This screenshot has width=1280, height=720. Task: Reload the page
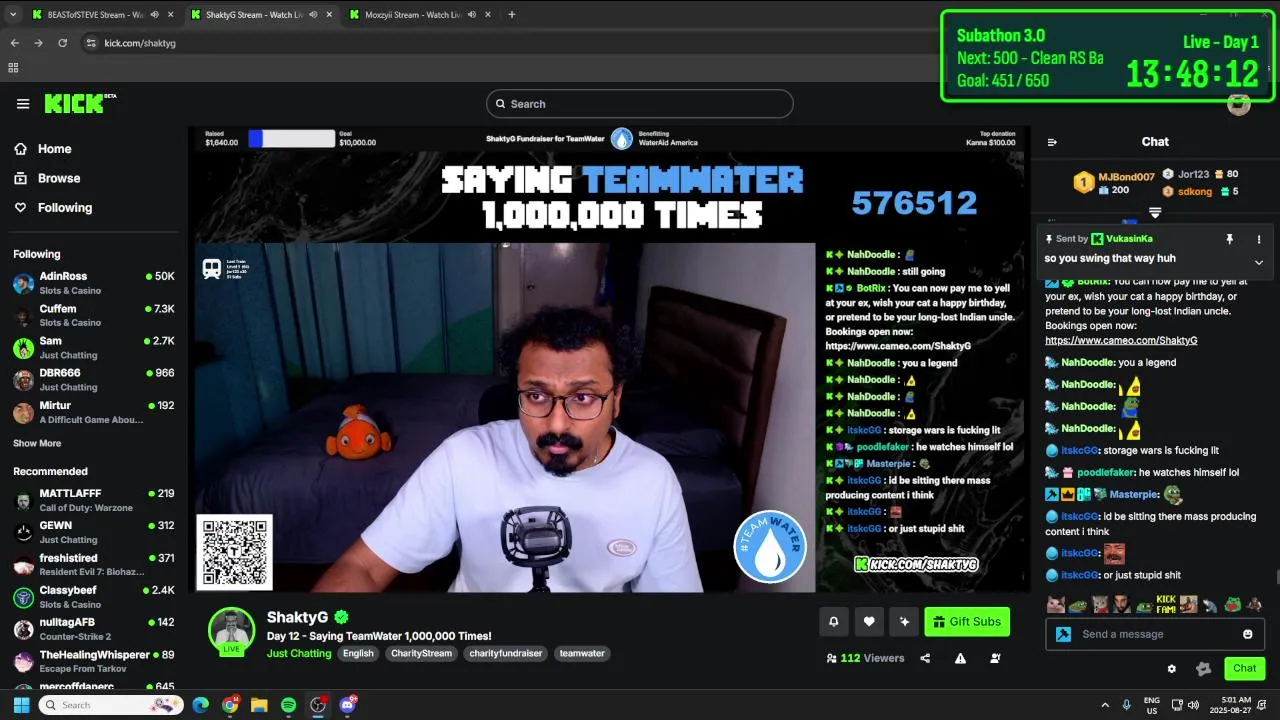point(62,43)
